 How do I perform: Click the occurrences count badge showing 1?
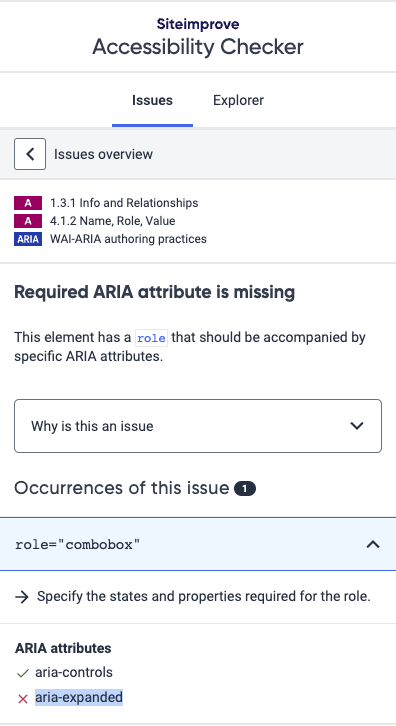[245, 488]
